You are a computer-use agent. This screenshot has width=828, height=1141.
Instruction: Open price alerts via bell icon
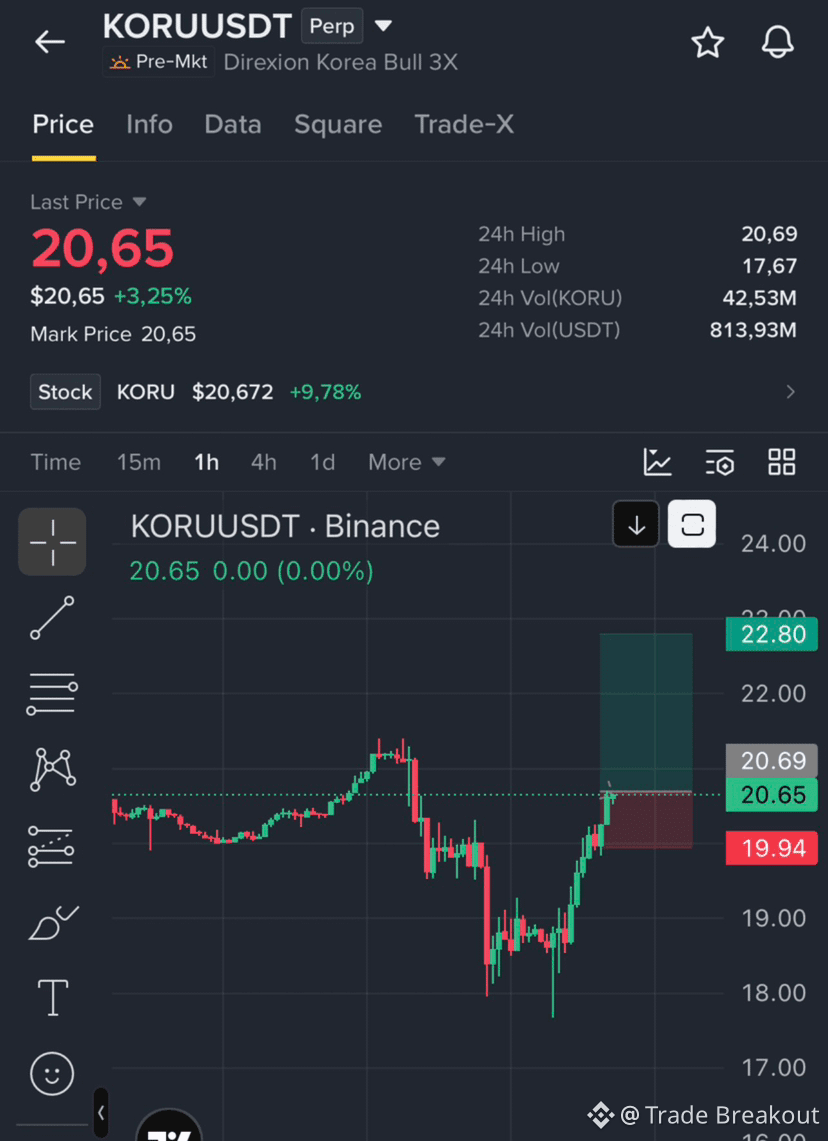[777, 43]
